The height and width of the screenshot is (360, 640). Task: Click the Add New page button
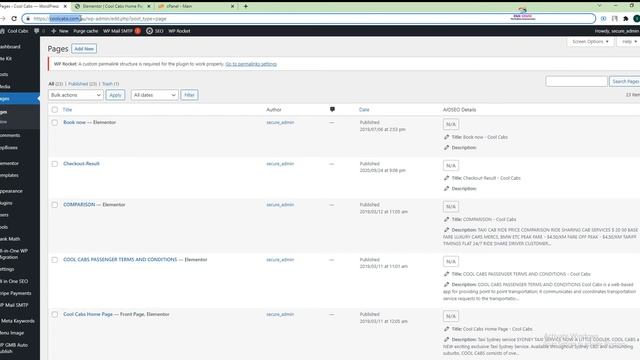click(x=84, y=49)
